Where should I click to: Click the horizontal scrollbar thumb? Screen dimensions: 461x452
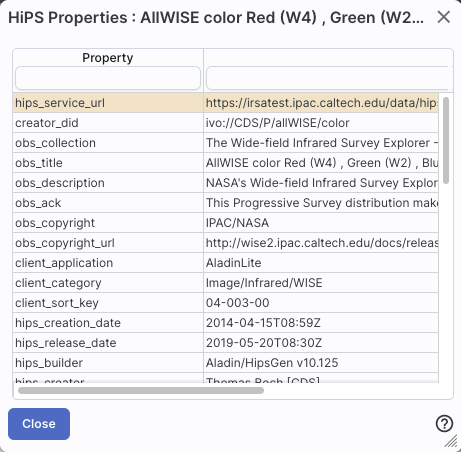141,390
